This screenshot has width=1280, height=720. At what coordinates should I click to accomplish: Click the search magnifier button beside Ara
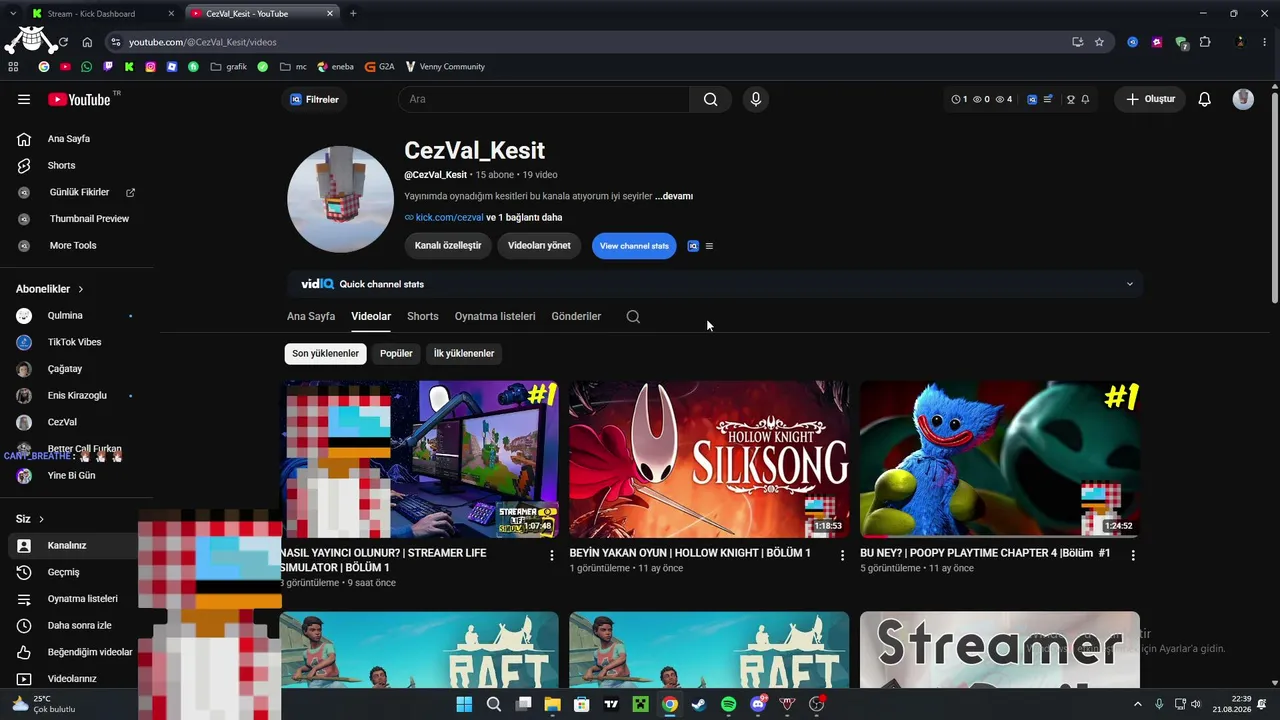click(710, 99)
